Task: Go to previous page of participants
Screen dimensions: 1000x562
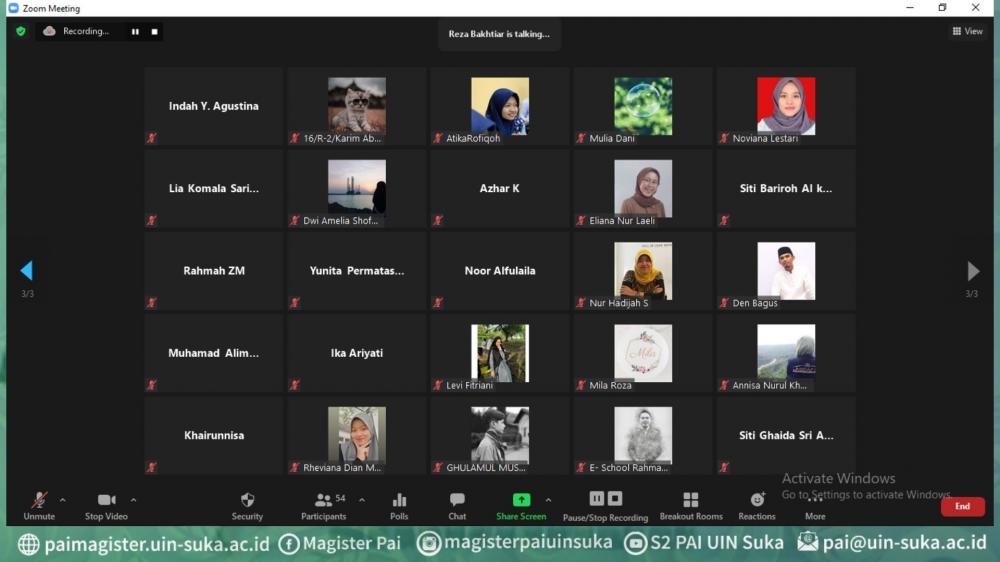Action: 26,271
